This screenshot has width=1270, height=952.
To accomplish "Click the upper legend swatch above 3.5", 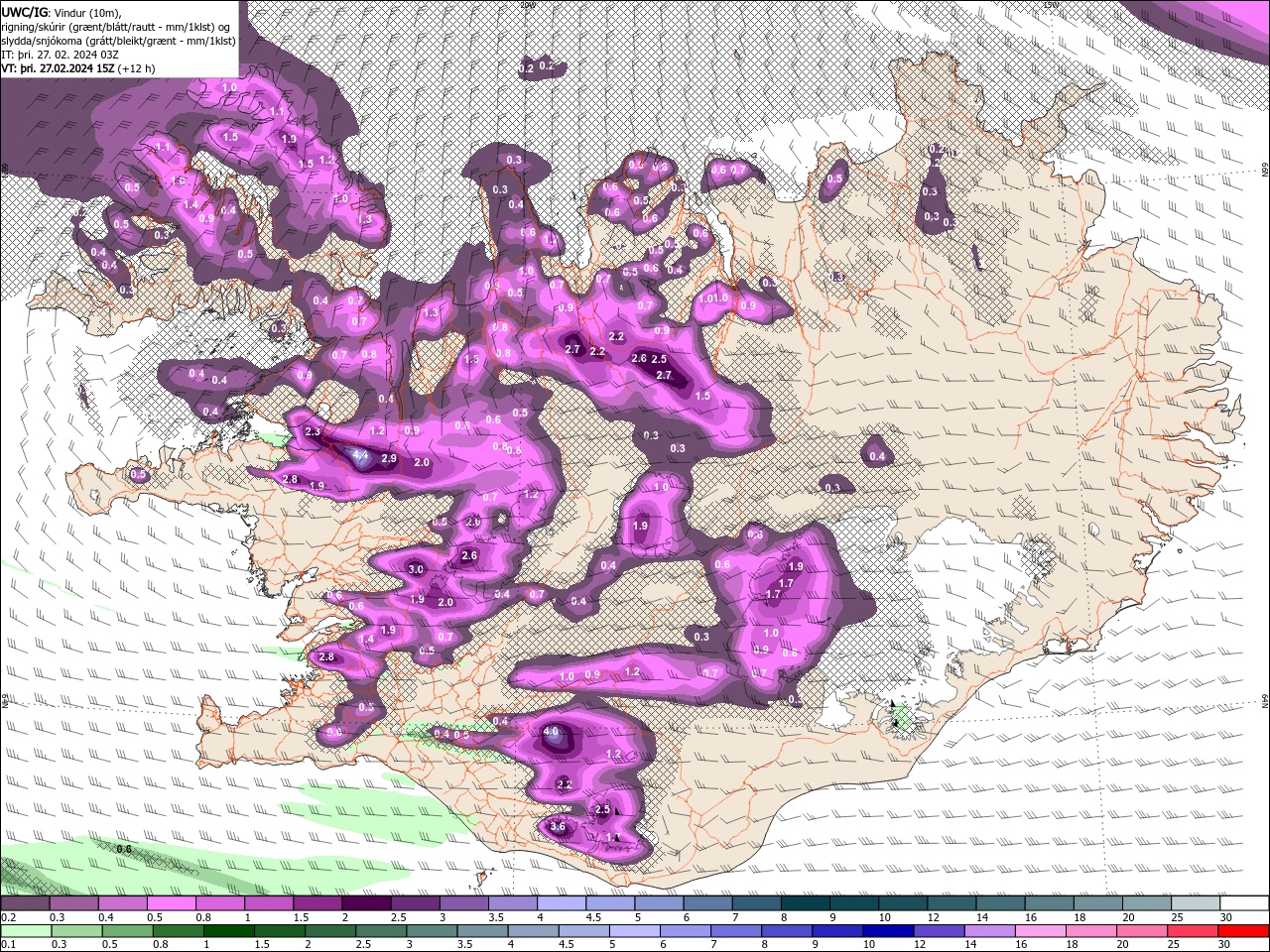I will coord(511,903).
